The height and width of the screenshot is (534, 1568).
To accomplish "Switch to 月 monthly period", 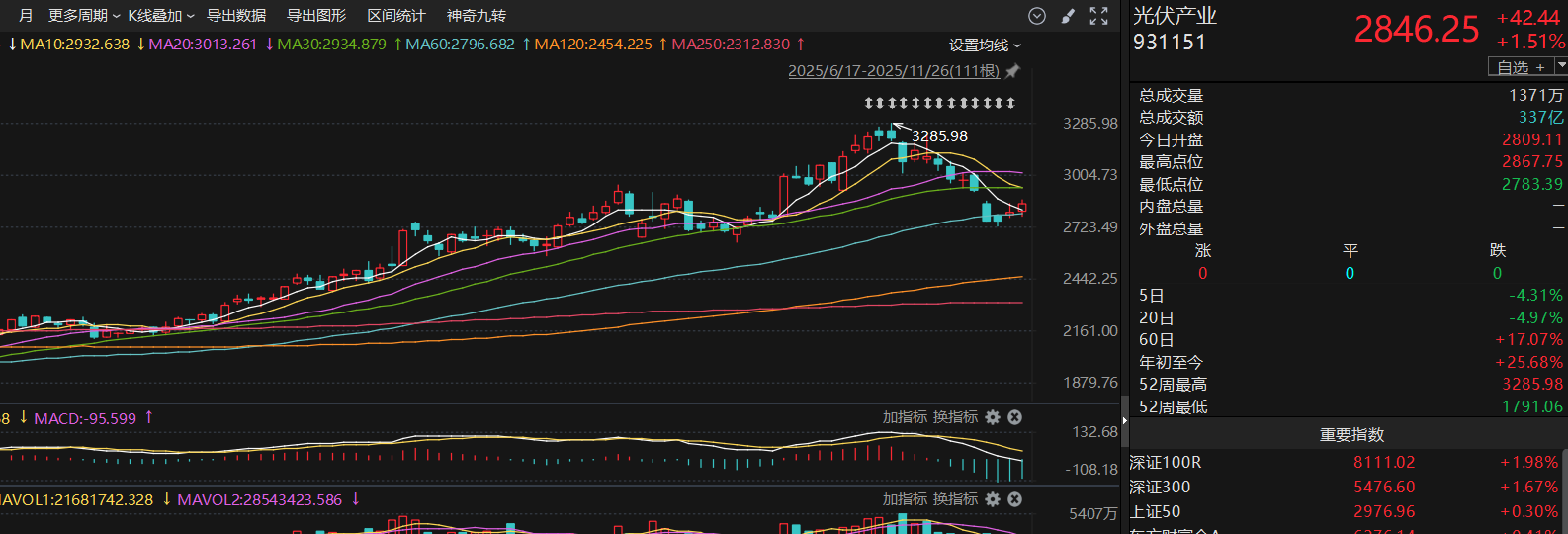I will (26, 16).
